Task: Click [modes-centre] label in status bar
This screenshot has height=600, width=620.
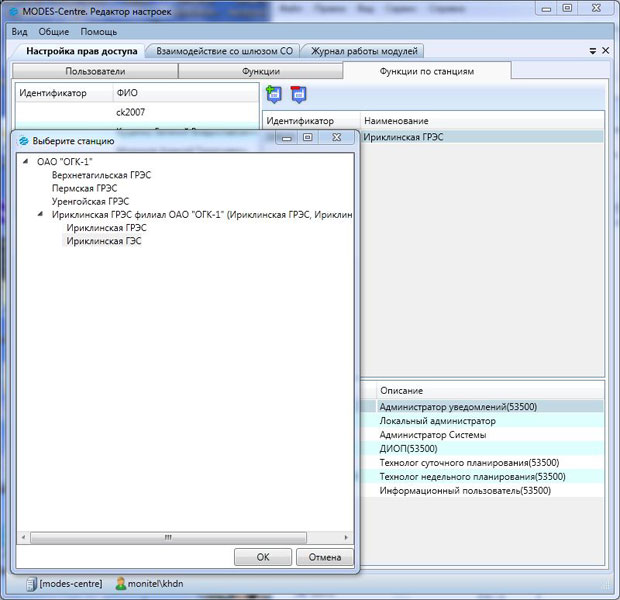Action: (x=70, y=584)
